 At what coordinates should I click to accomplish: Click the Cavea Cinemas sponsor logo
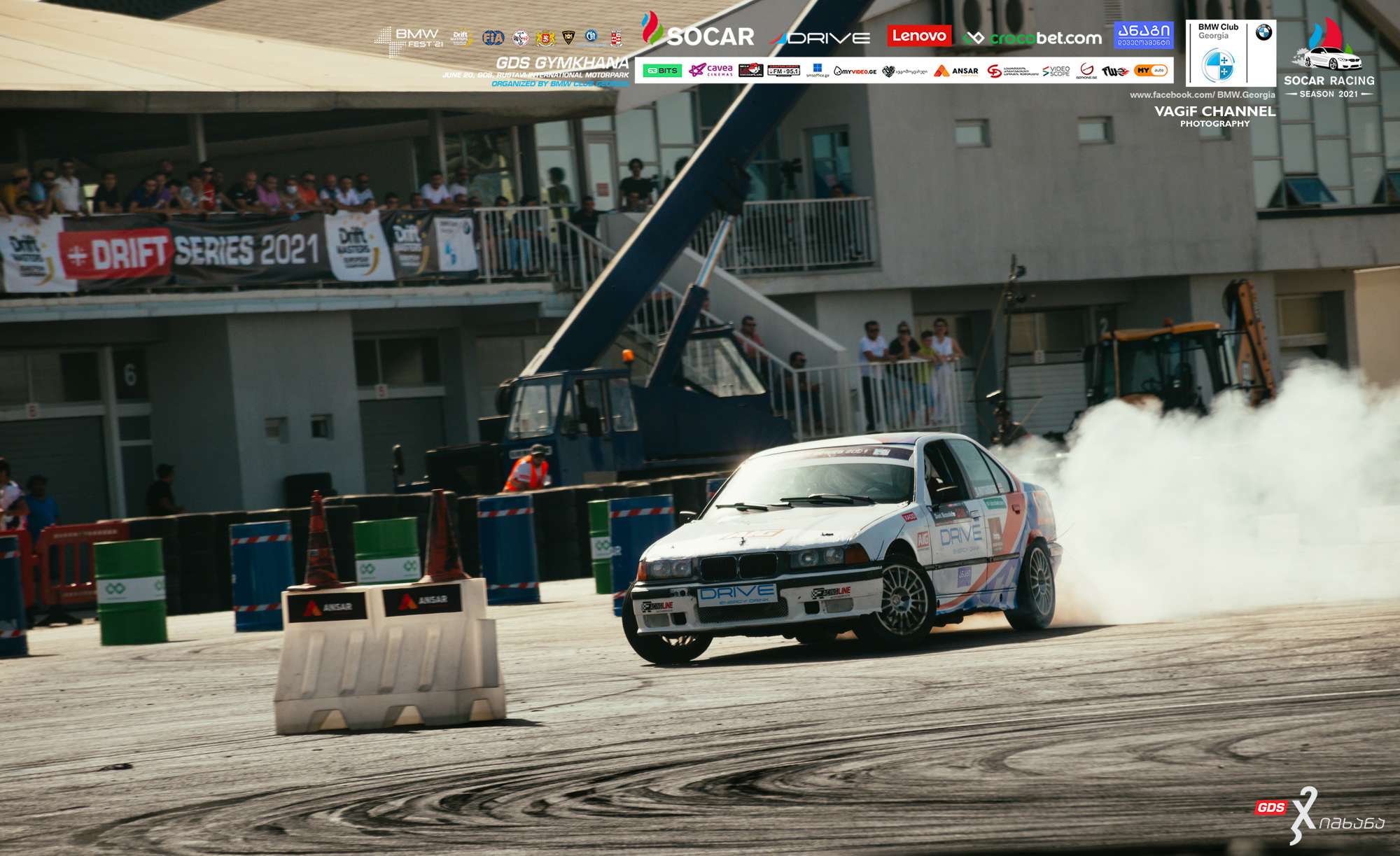point(710,70)
